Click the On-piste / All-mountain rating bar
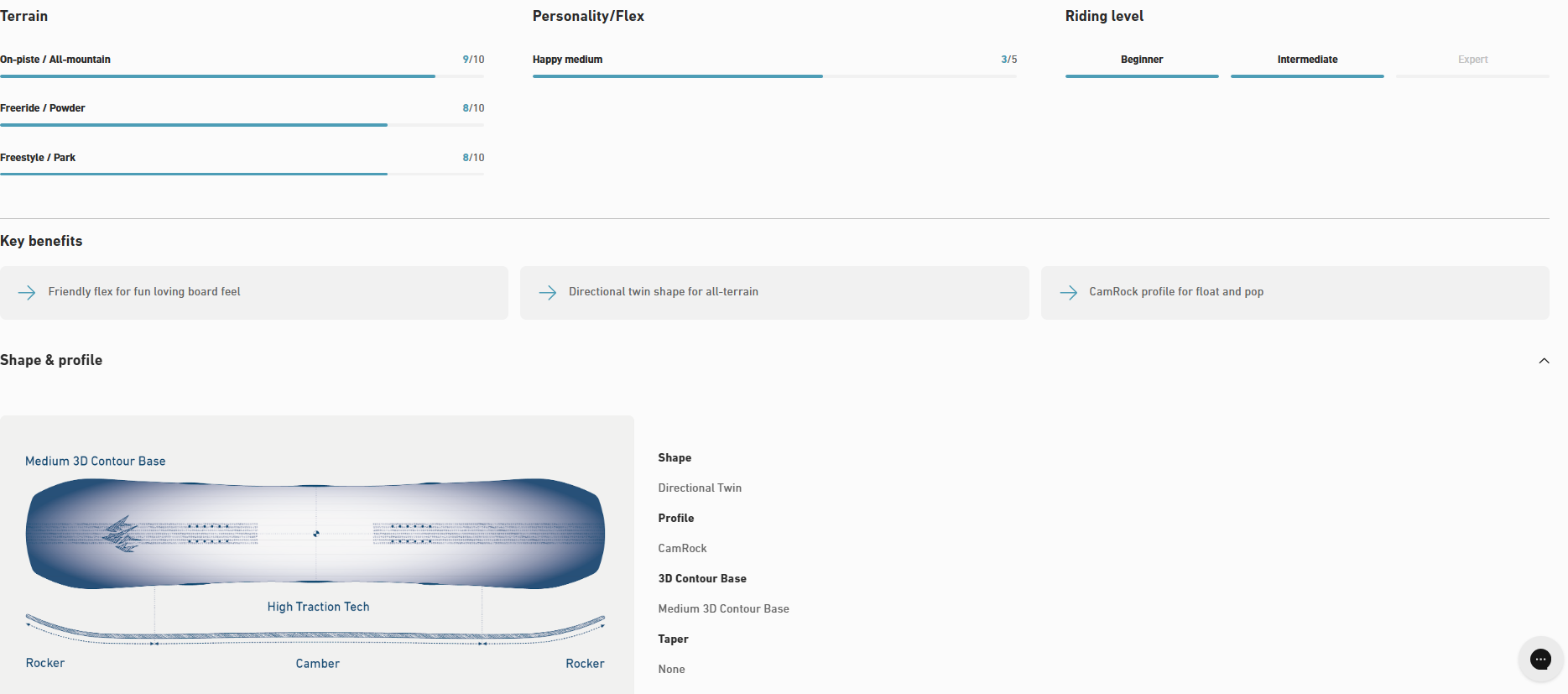Viewport: 1568px width, 694px height. [x=242, y=76]
